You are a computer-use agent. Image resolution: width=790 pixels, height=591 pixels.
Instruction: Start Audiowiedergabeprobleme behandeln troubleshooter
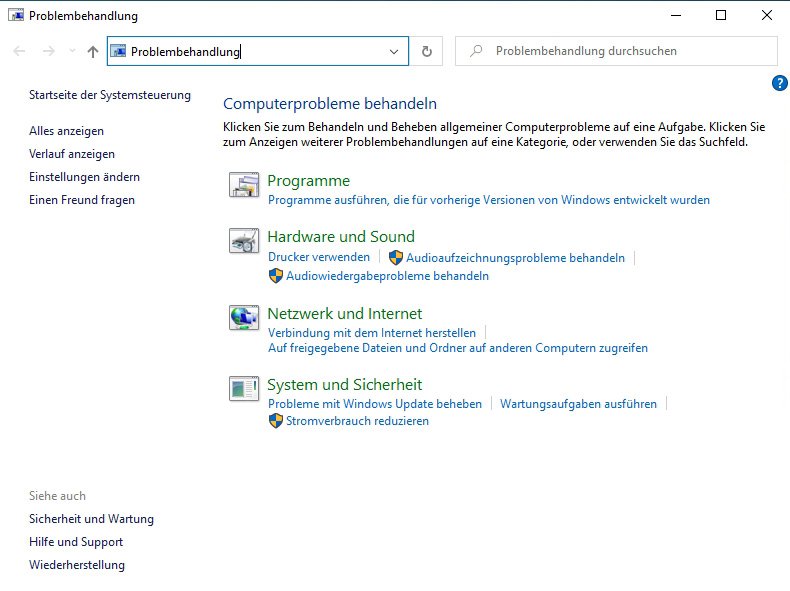[x=387, y=276]
